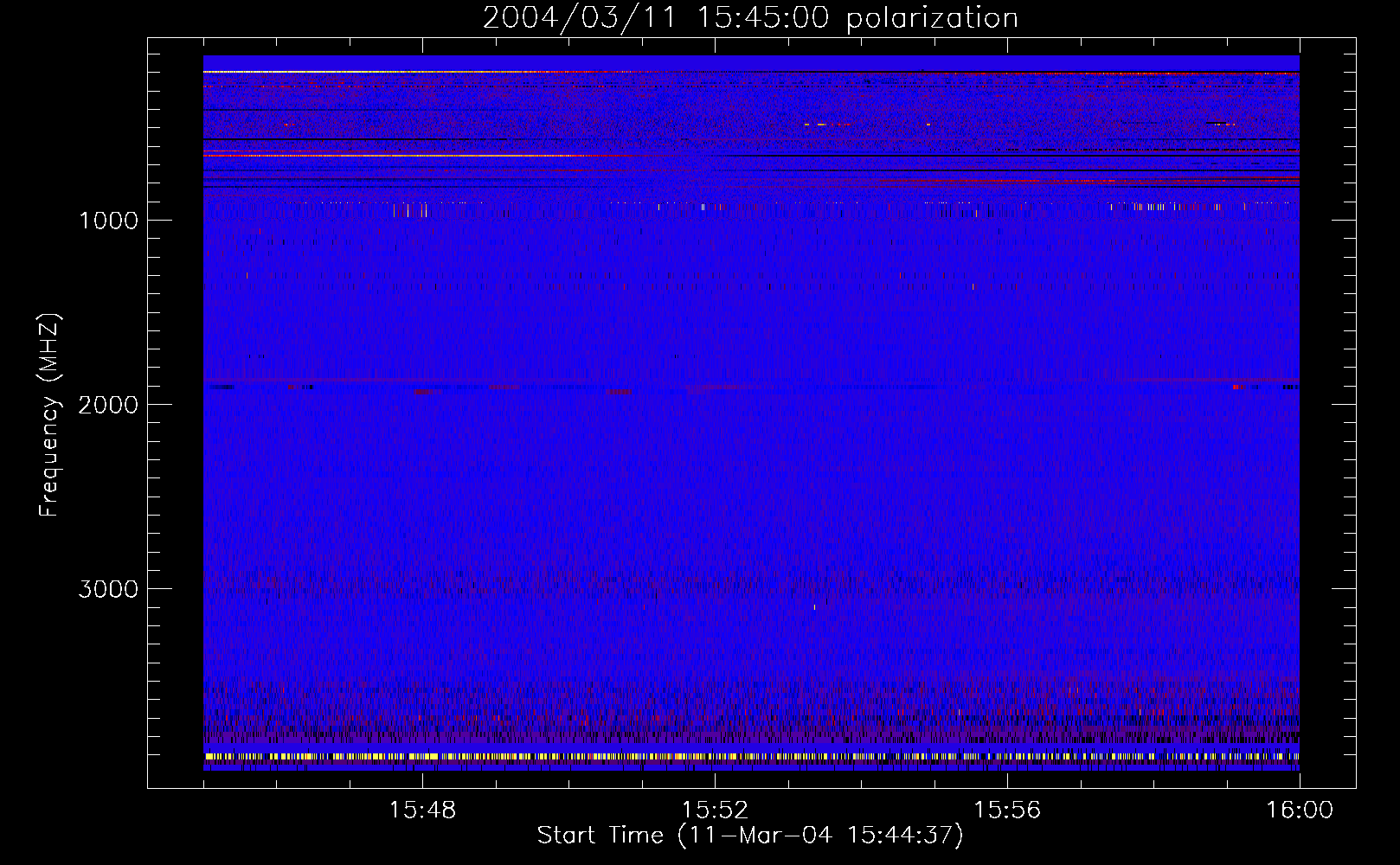
Task: Click the 15:52 time tick label
Action: click(715, 811)
